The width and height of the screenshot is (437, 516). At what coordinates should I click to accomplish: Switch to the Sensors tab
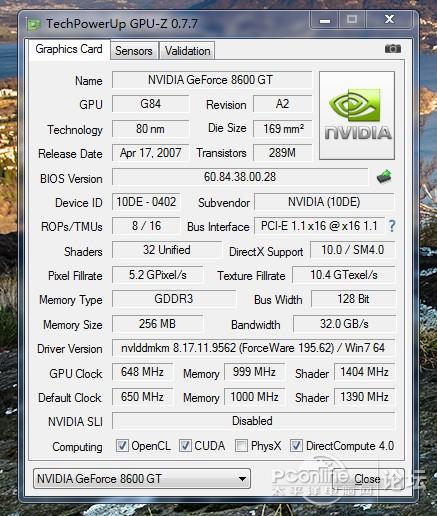[x=134, y=51]
